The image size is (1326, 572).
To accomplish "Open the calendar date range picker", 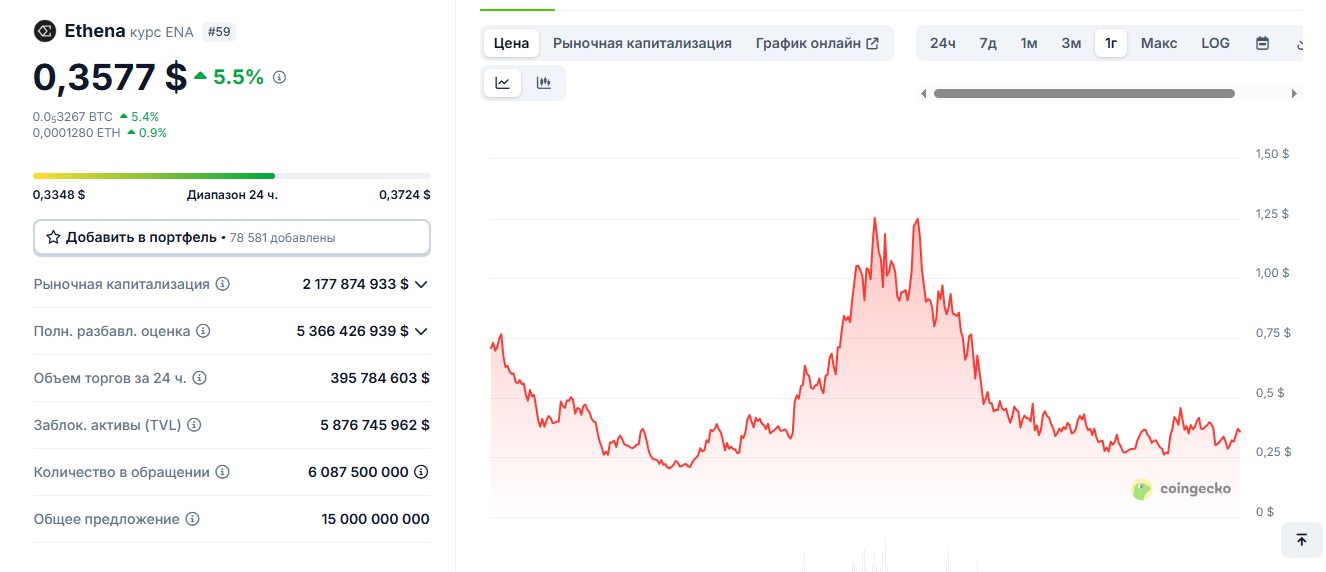I will (x=1262, y=43).
